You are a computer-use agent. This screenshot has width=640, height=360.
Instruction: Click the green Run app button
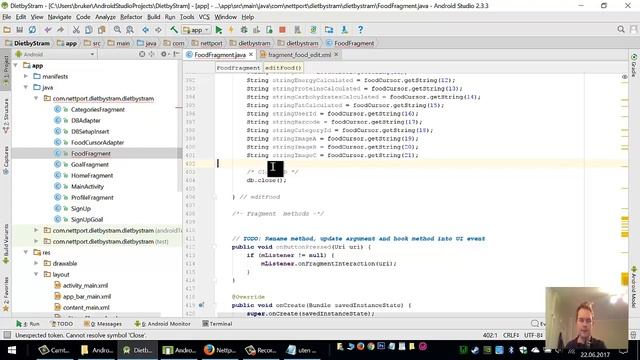219,30
